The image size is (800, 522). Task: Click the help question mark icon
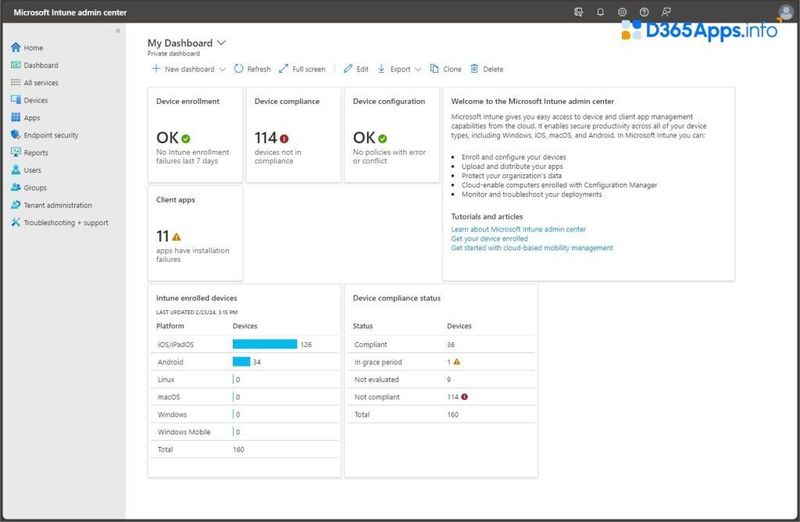pos(644,12)
